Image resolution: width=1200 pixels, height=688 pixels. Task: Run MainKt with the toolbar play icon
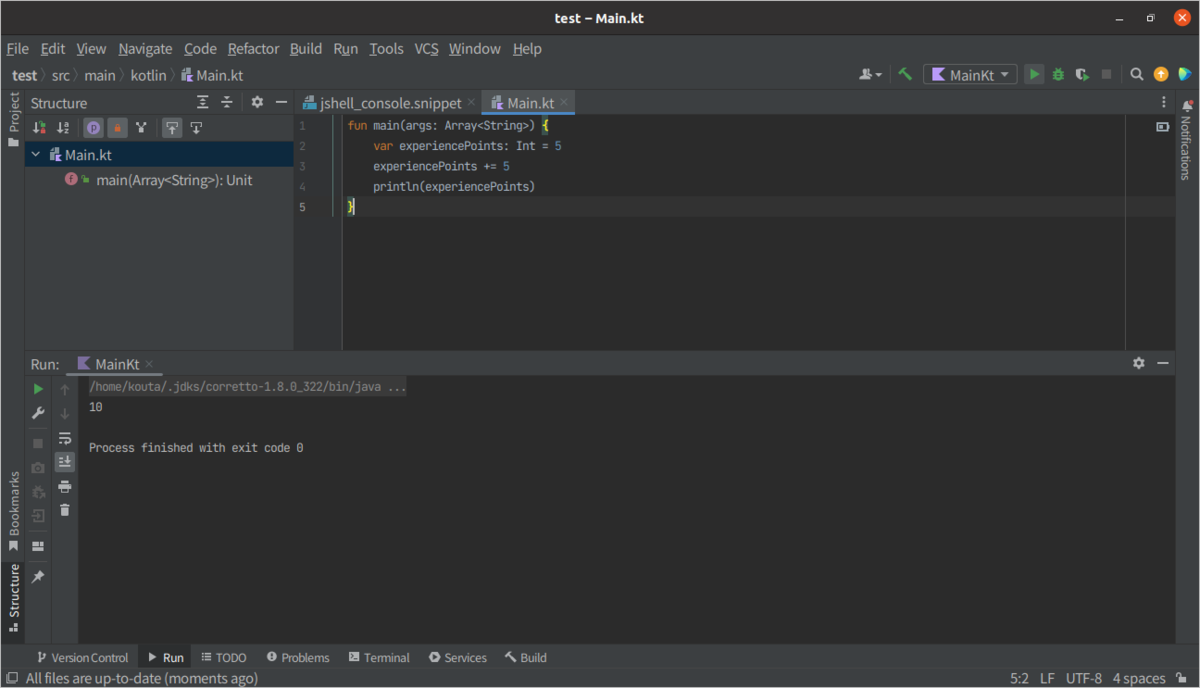(1035, 74)
